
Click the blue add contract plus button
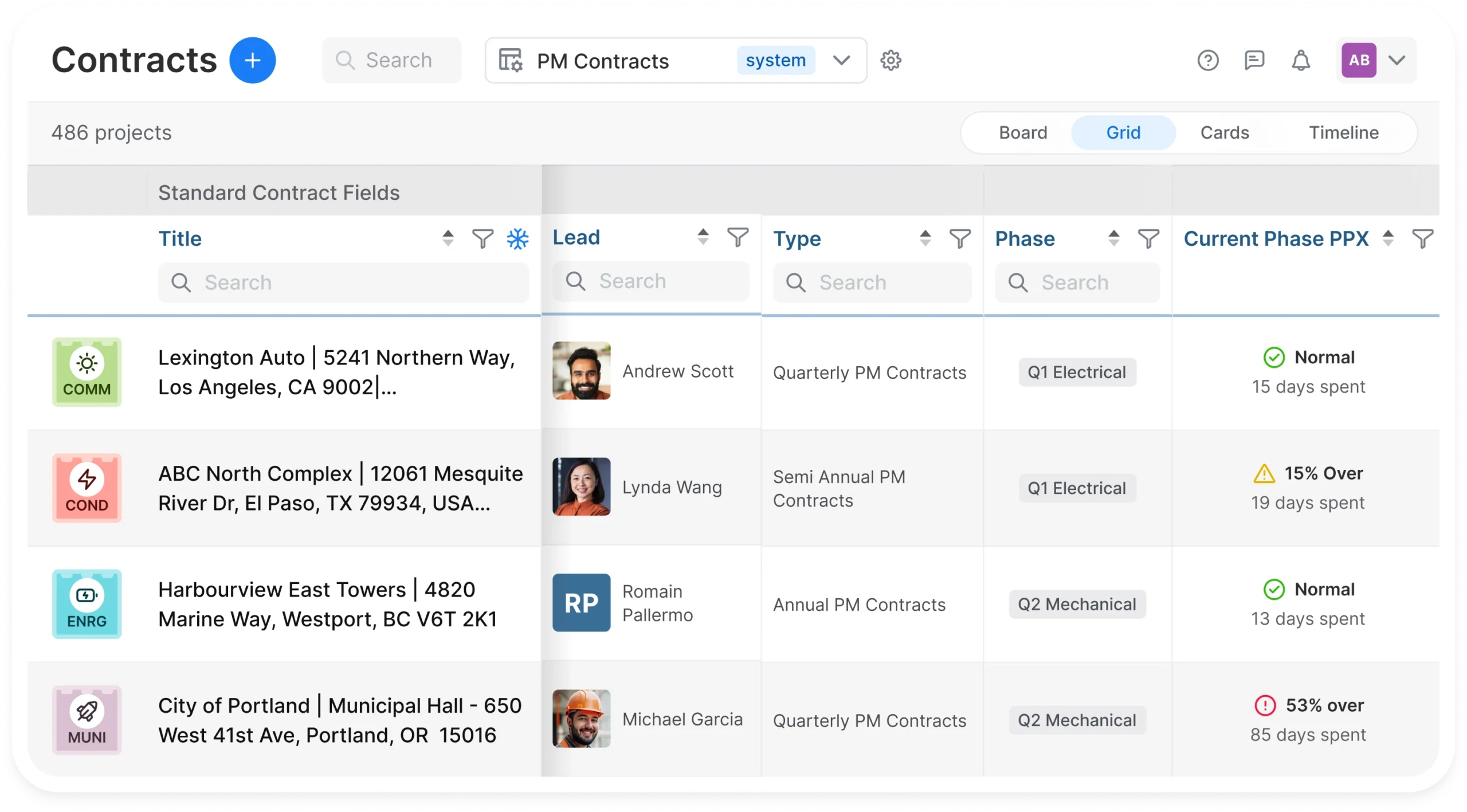point(252,60)
